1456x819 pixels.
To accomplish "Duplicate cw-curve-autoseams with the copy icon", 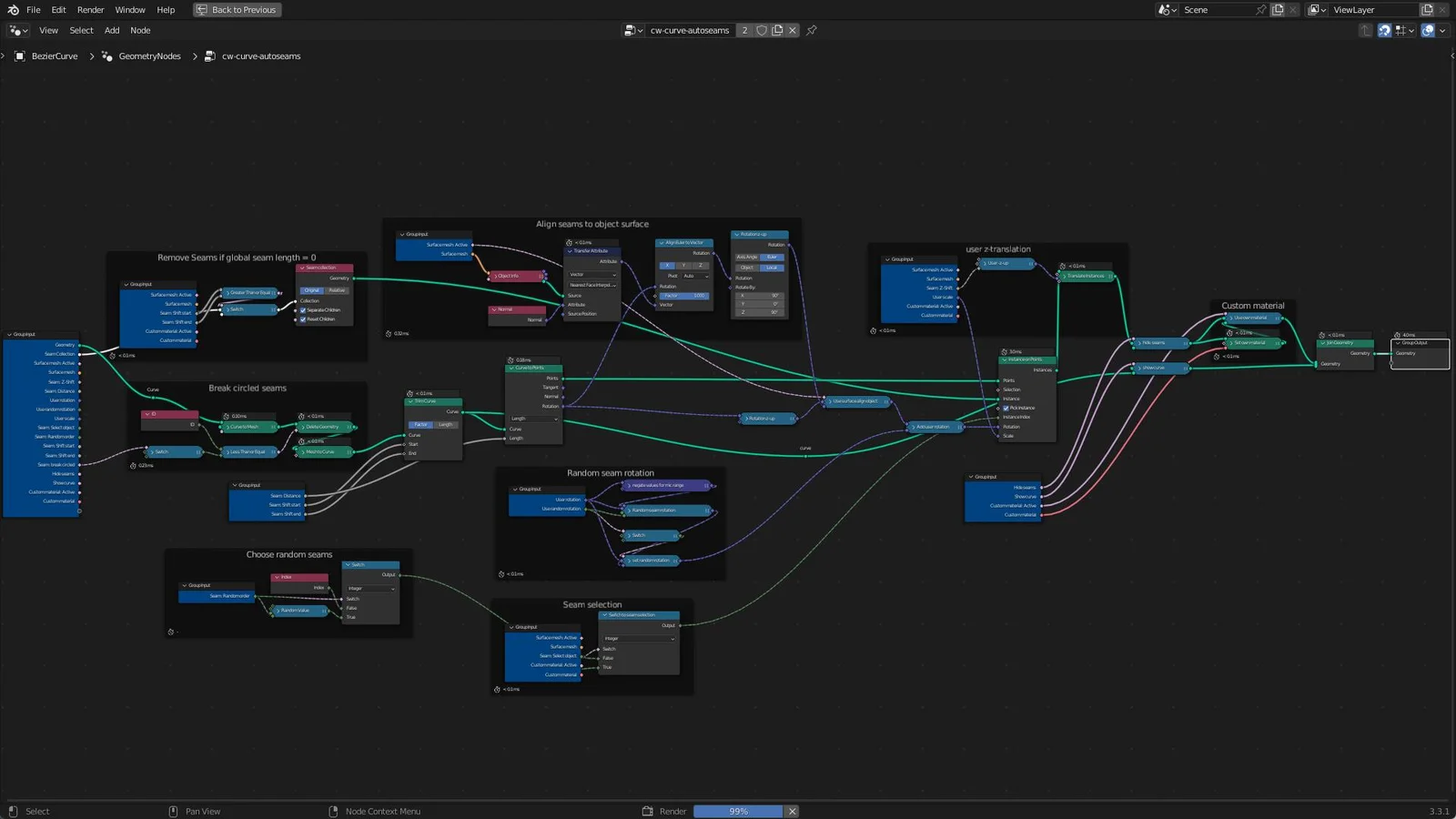I will click(x=777, y=30).
